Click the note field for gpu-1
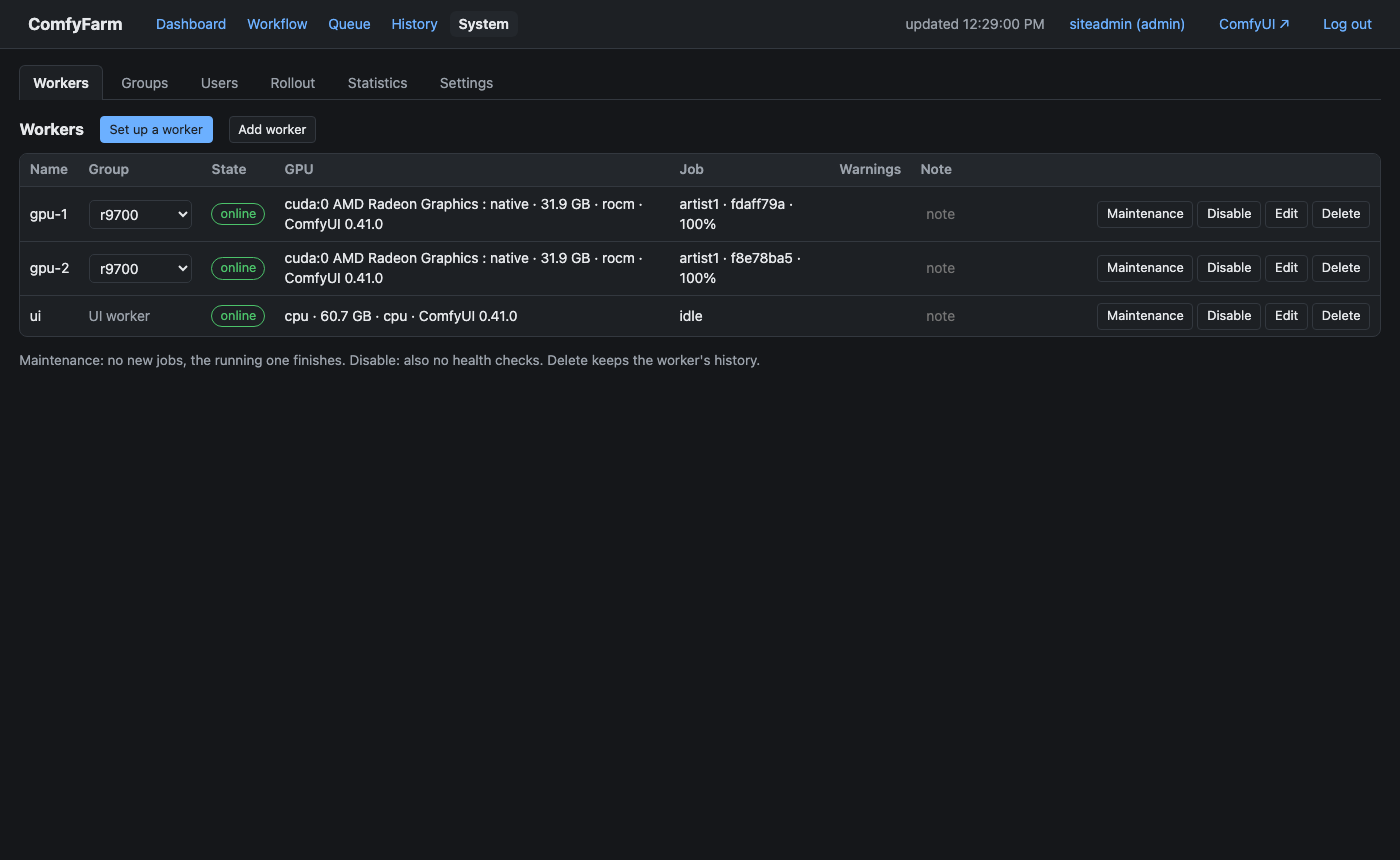 tap(1000, 214)
